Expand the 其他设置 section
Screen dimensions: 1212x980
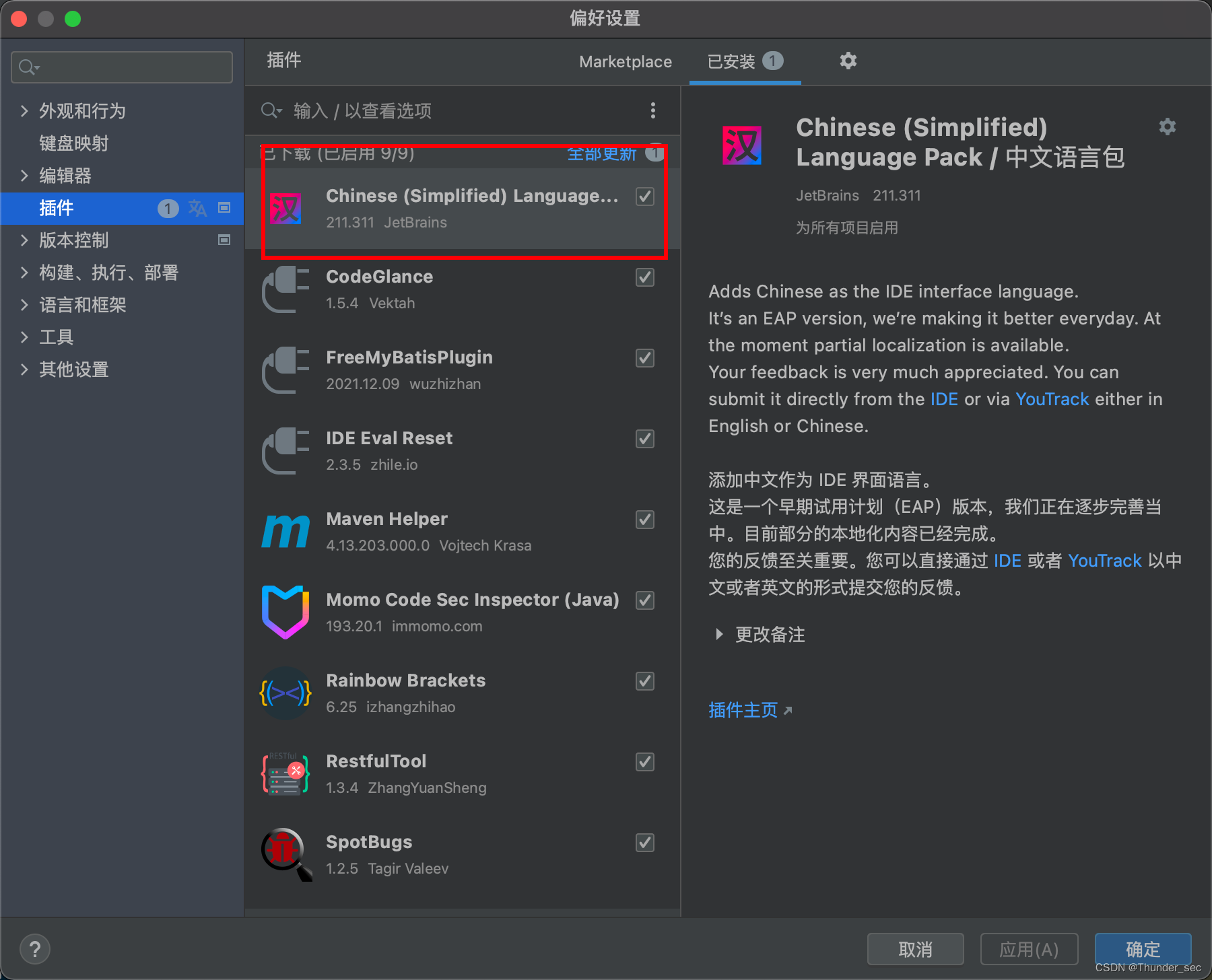24,370
